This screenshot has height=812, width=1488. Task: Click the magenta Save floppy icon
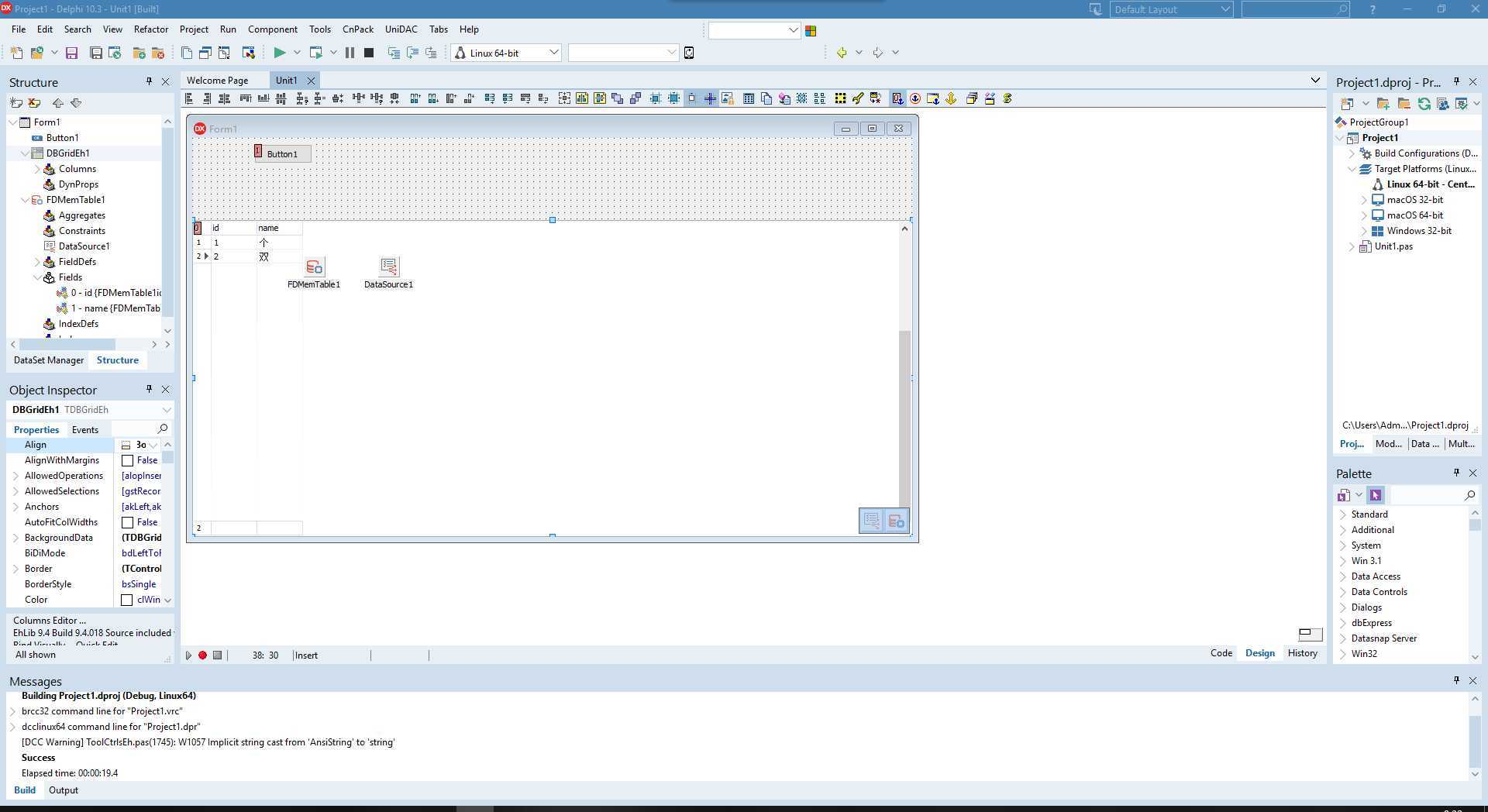pos(71,53)
